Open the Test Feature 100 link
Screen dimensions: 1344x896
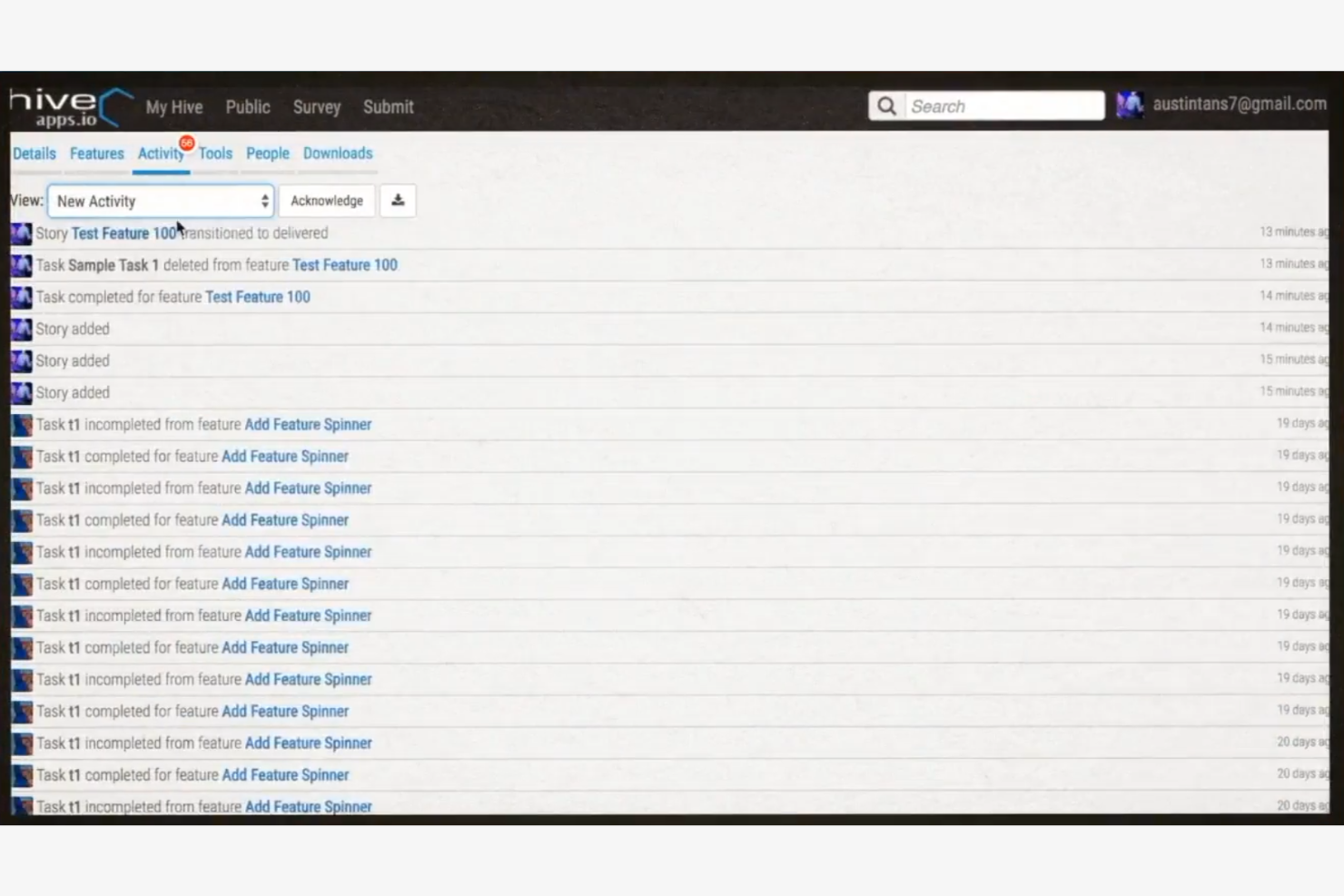pyautogui.click(x=124, y=233)
